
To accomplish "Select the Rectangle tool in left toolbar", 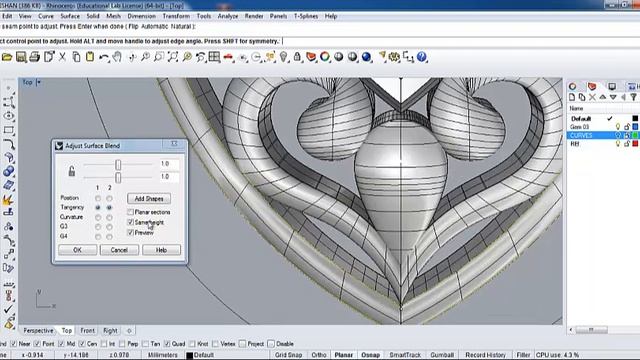I will [x=9, y=130].
